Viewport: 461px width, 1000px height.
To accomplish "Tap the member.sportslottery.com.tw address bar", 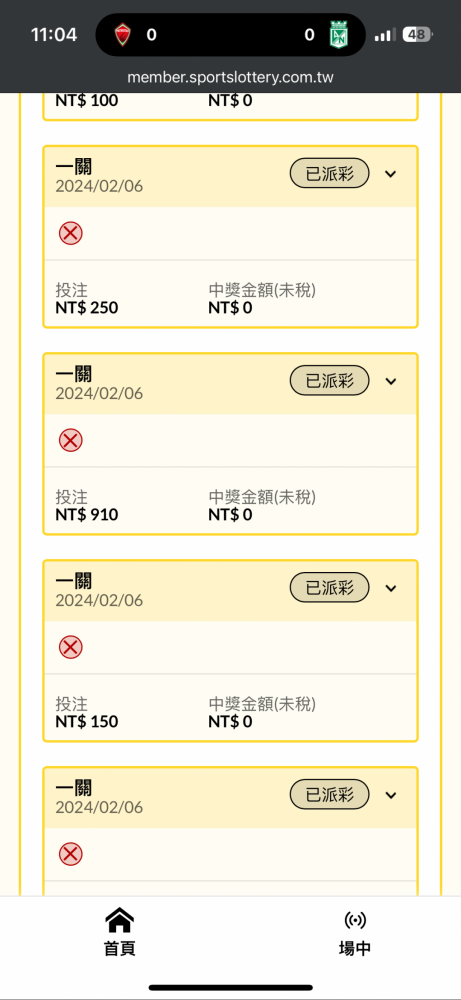I will [230, 78].
